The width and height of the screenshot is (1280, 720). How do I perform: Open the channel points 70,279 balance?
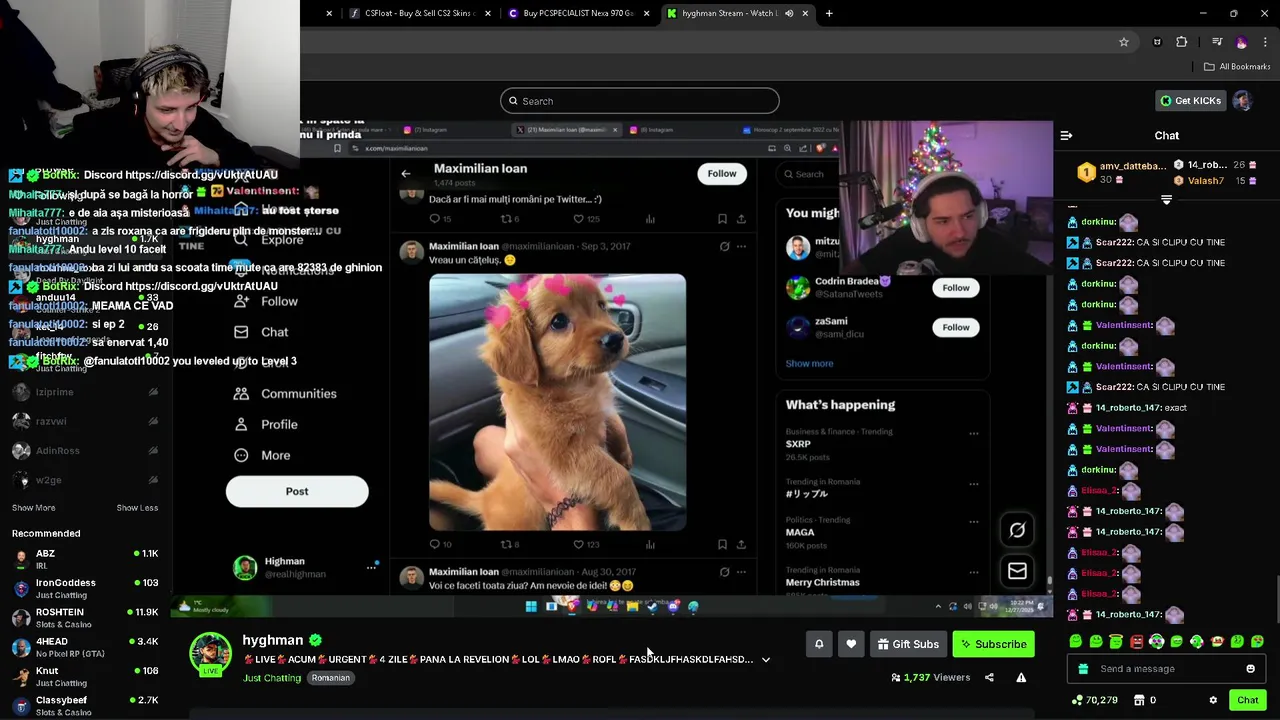[x=1095, y=700]
